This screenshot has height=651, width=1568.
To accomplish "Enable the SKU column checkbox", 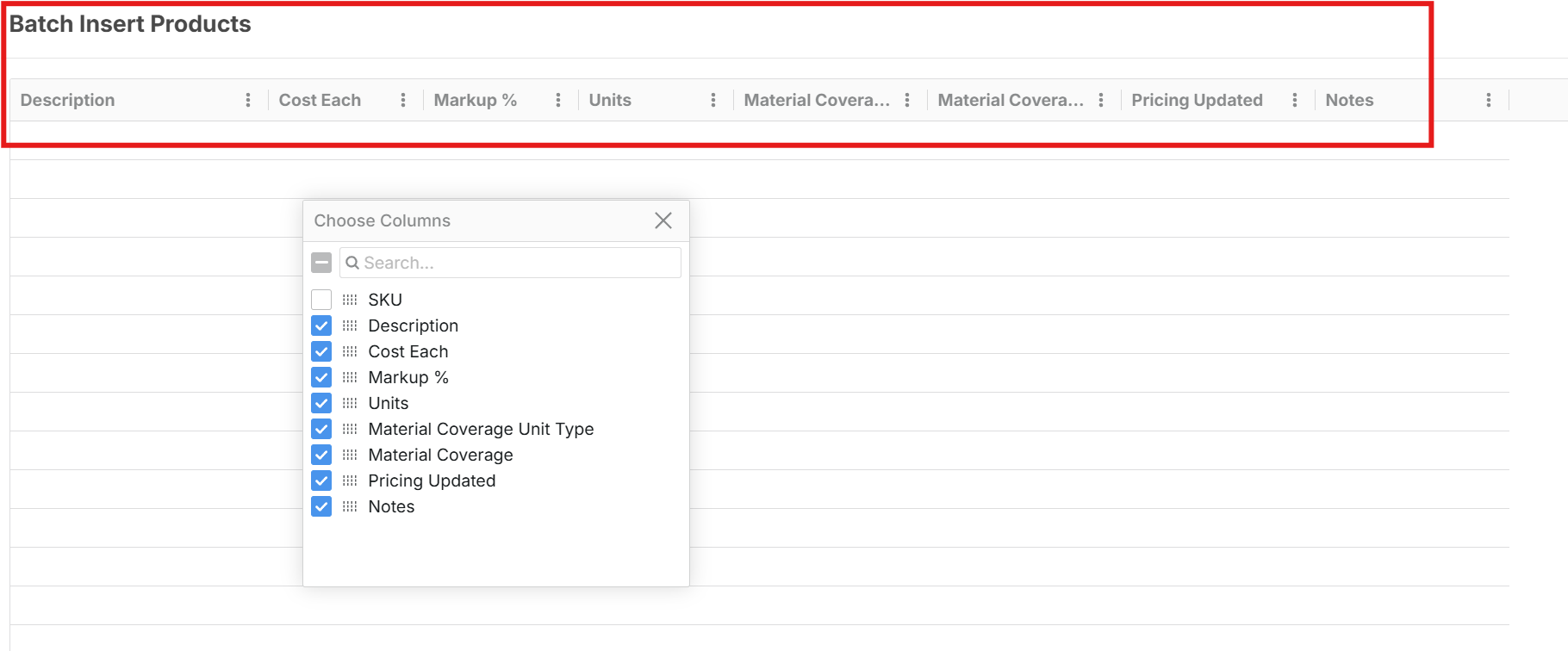I will coord(321,300).
